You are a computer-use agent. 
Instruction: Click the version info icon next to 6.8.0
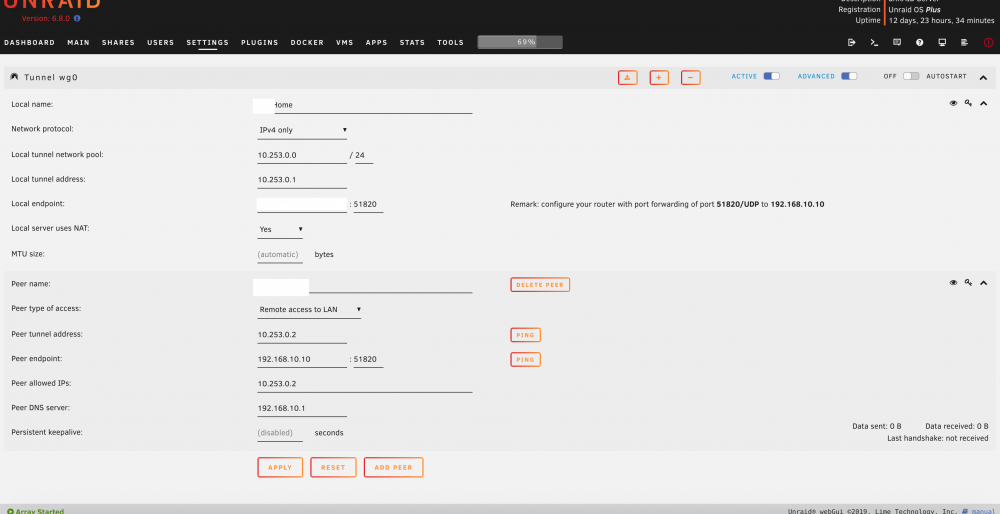77,18
